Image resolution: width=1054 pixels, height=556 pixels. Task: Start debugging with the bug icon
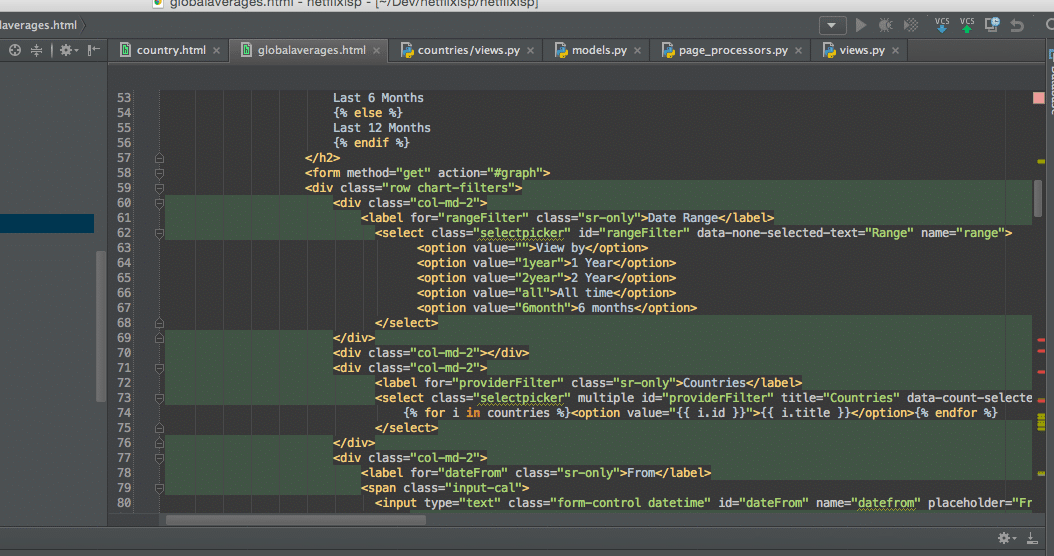point(886,26)
